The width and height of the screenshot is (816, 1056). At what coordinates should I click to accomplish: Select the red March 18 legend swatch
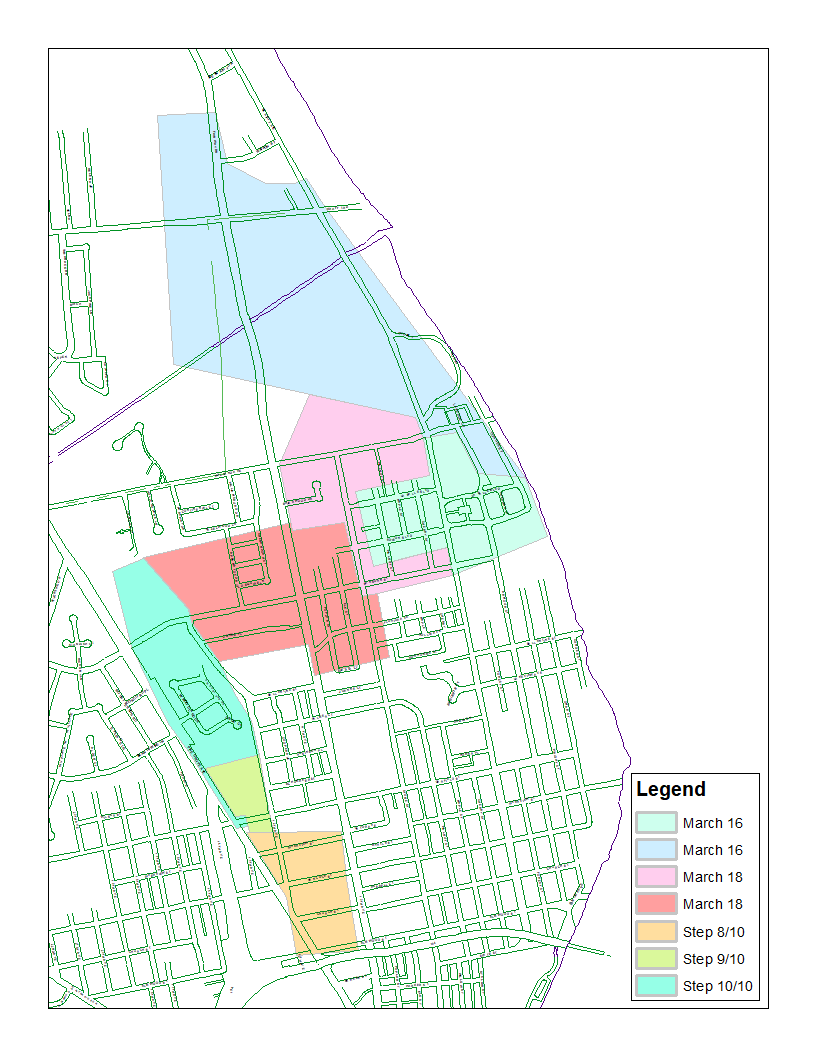point(656,904)
